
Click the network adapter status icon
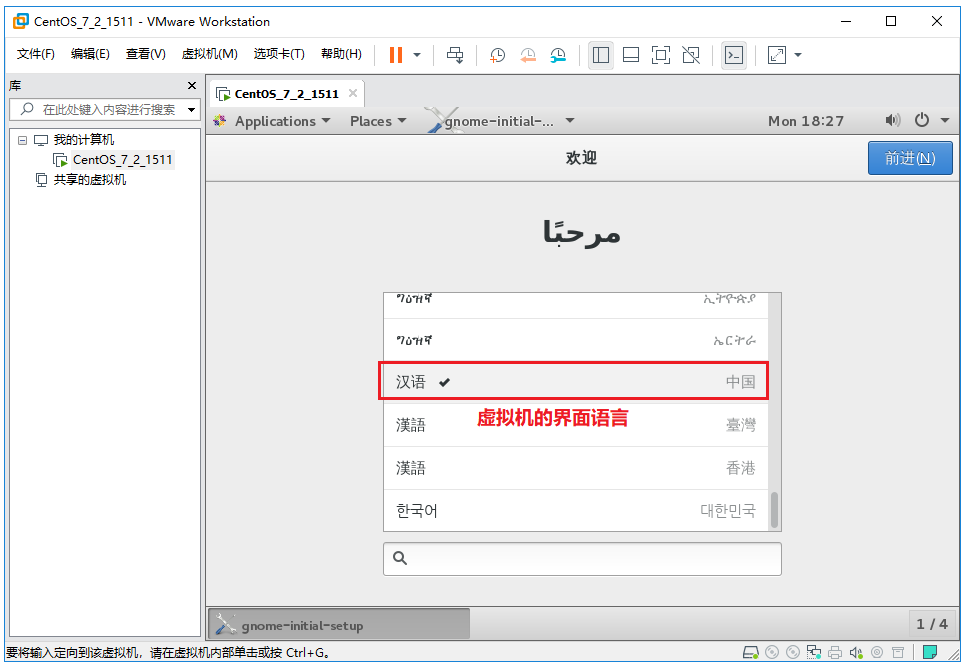[814, 652]
